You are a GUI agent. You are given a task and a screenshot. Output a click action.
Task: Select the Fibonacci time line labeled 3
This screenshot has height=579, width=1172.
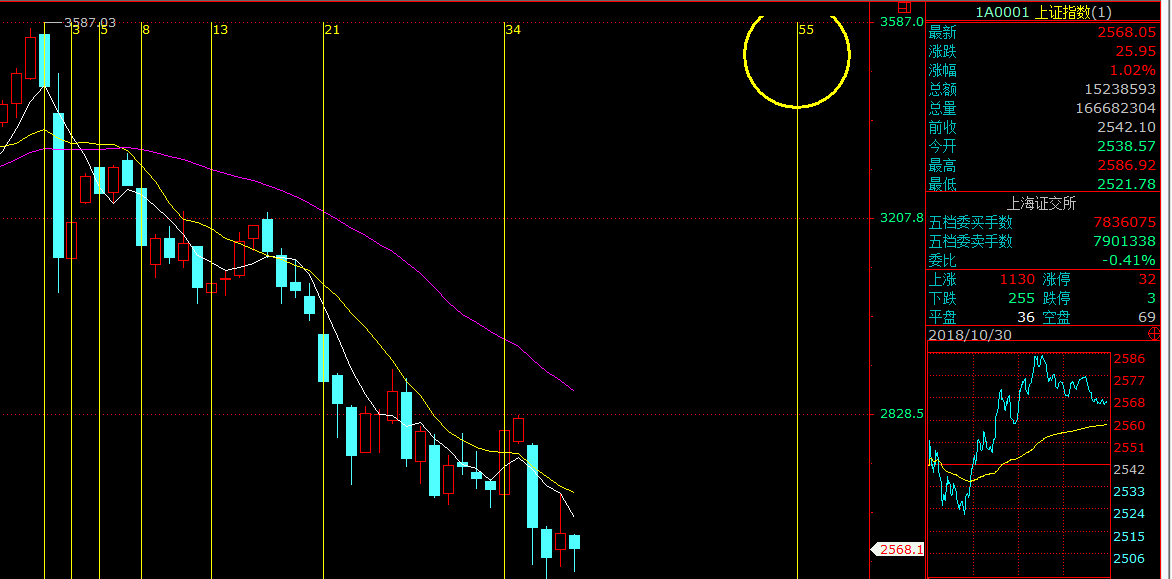coord(71,299)
